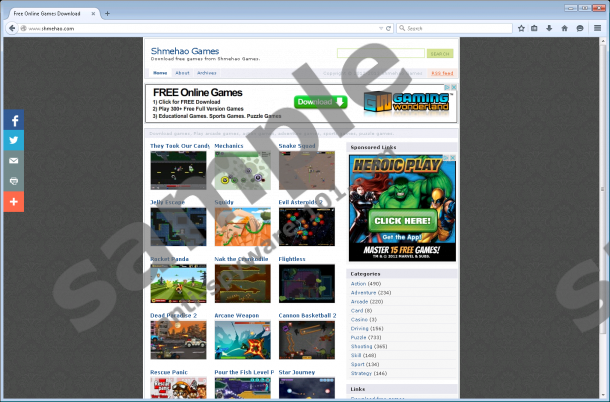Screen dimensions: 610x402
Task: Open the RSS feed link
Action: pyautogui.click(x=441, y=73)
